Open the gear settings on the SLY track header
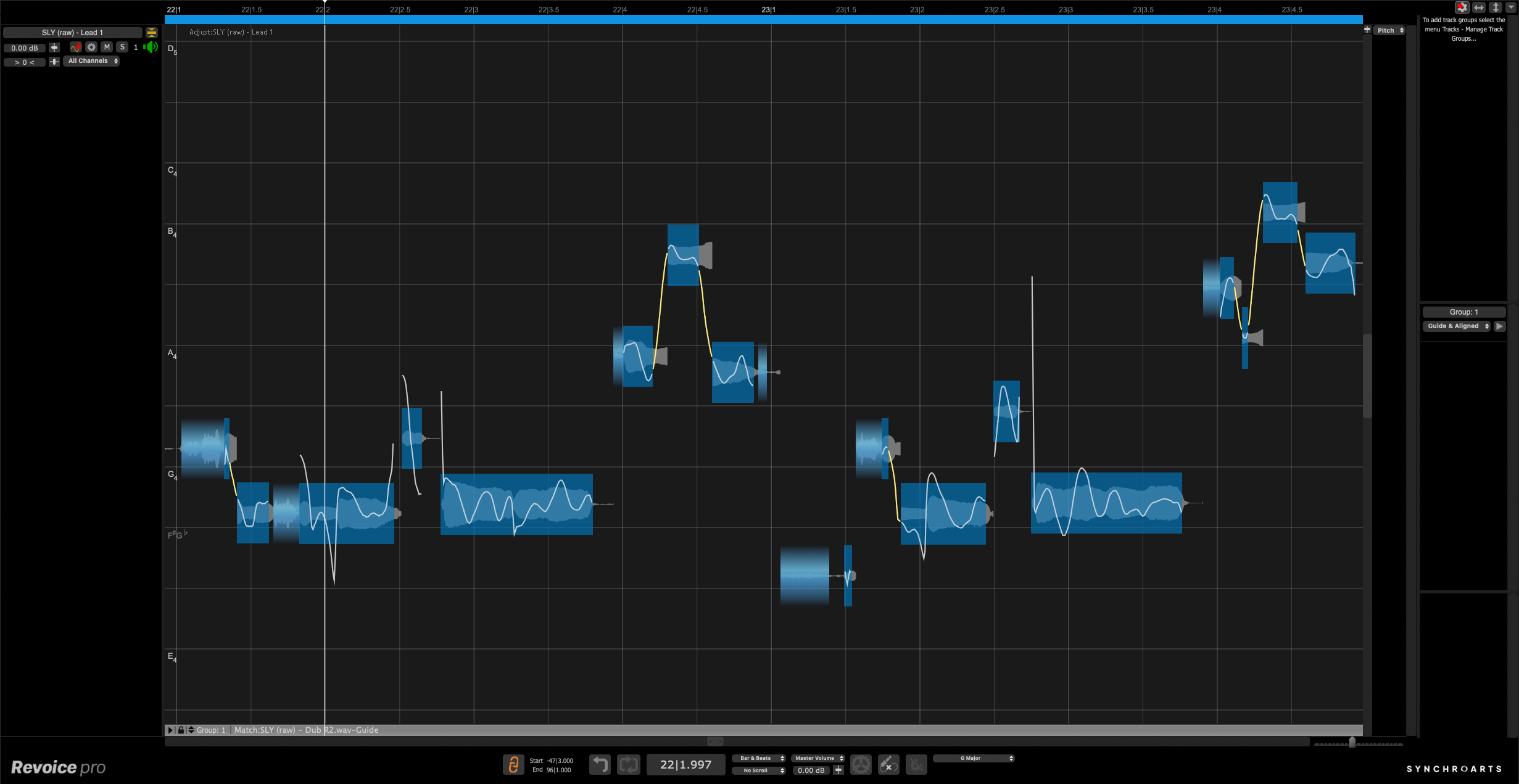 tap(91, 48)
